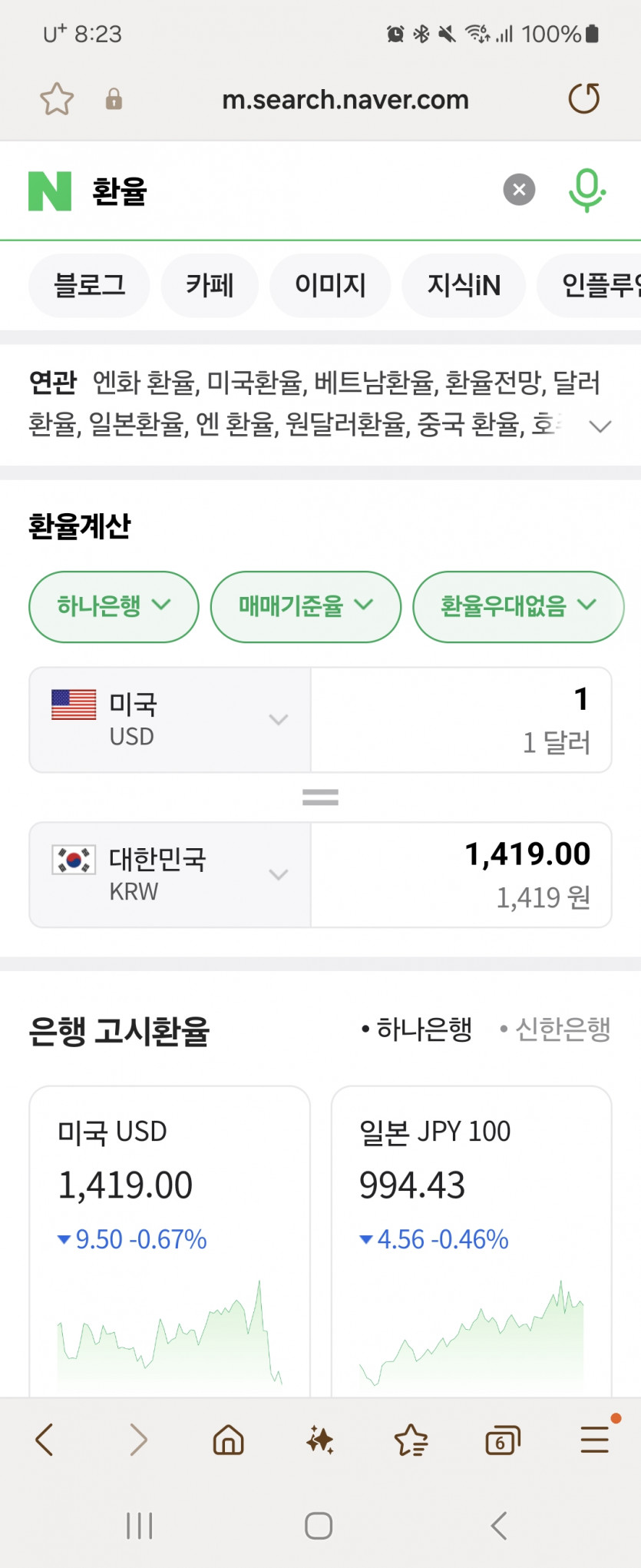
Task: Open the 매매기준율 rate type dropdown
Action: click(306, 606)
